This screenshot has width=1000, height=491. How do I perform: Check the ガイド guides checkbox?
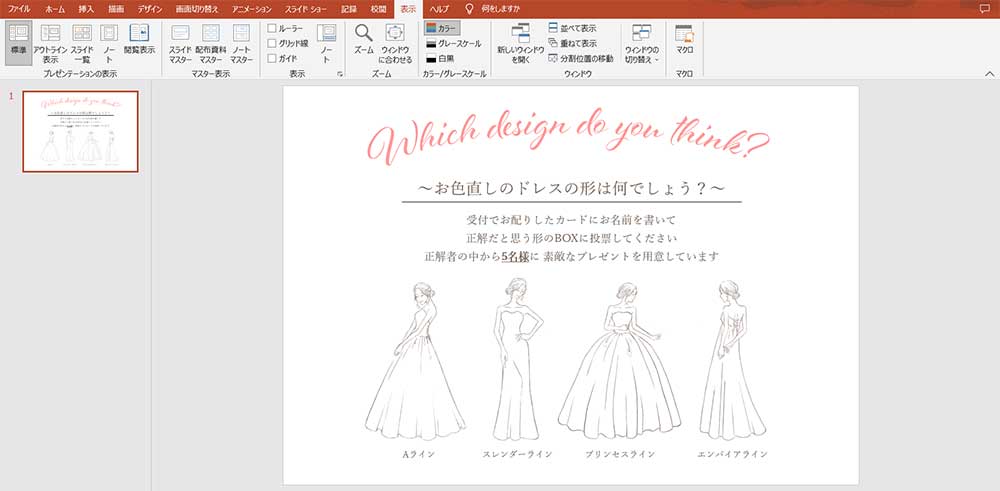(x=273, y=59)
